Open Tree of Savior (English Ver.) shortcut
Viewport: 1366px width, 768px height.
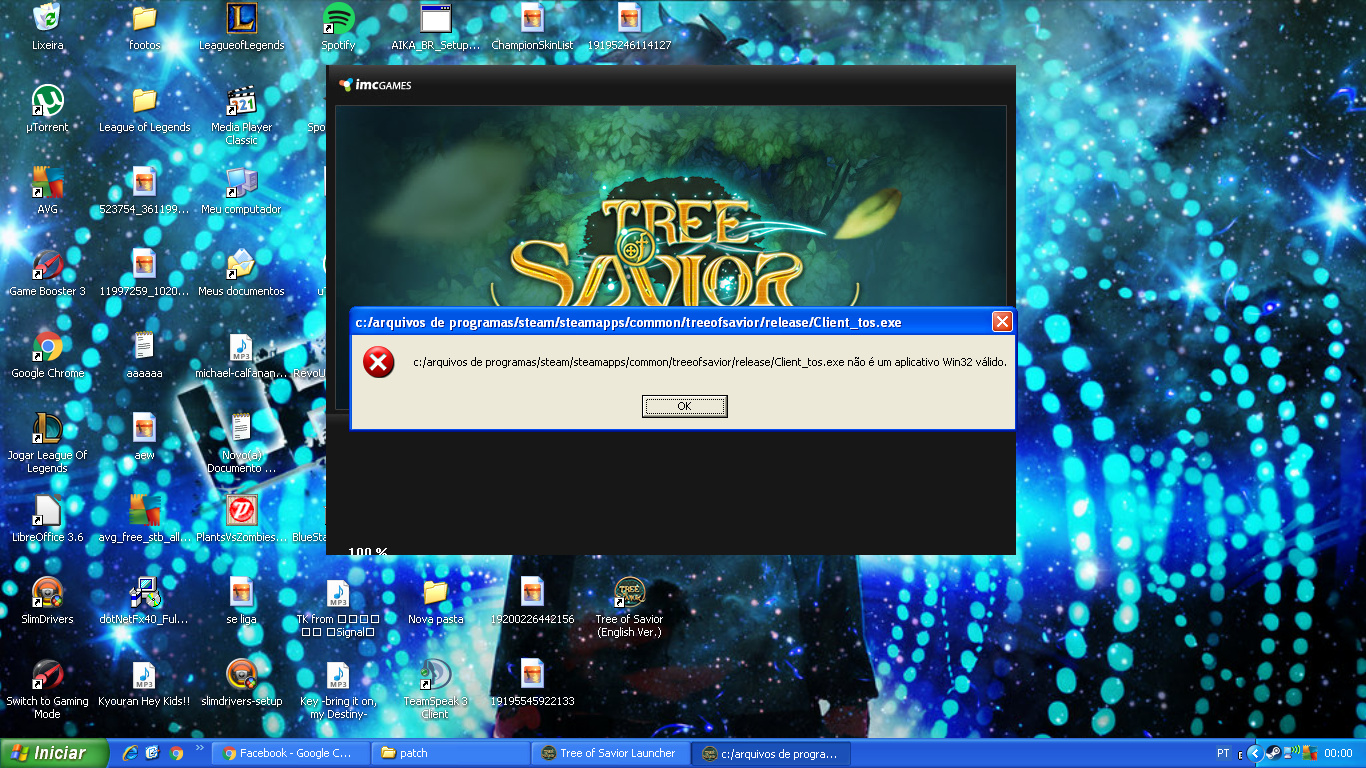pyautogui.click(x=628, y=594)
